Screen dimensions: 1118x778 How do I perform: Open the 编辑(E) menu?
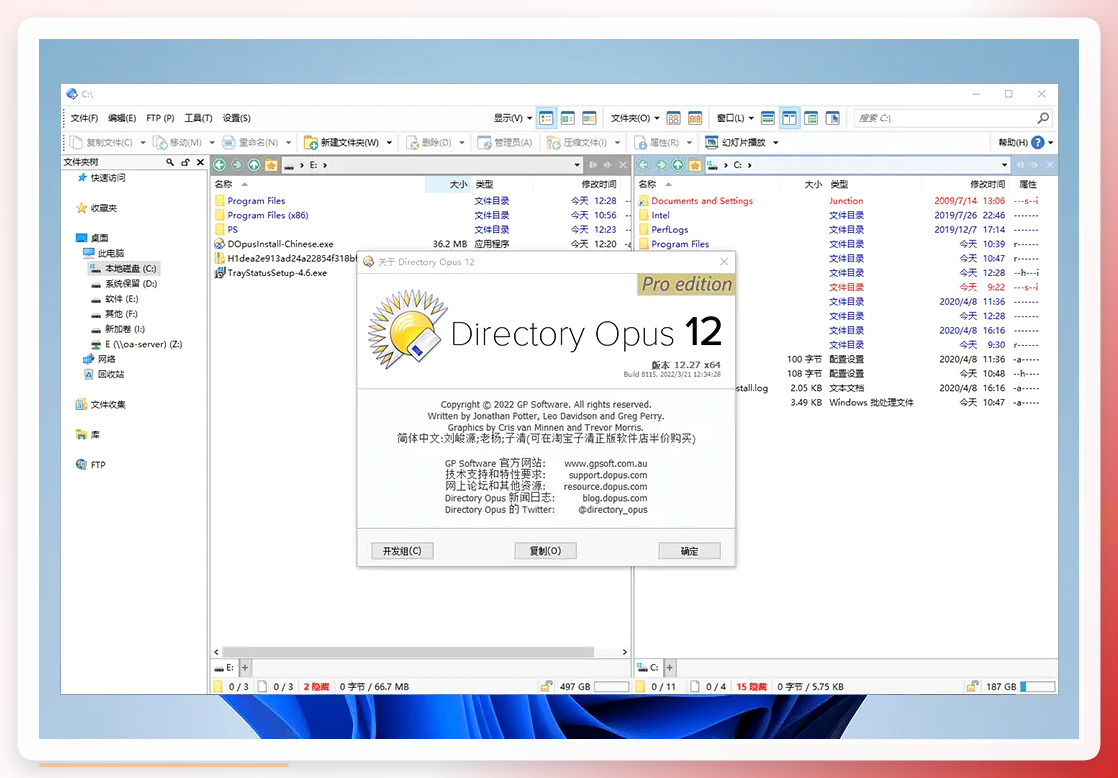point(122,118)
